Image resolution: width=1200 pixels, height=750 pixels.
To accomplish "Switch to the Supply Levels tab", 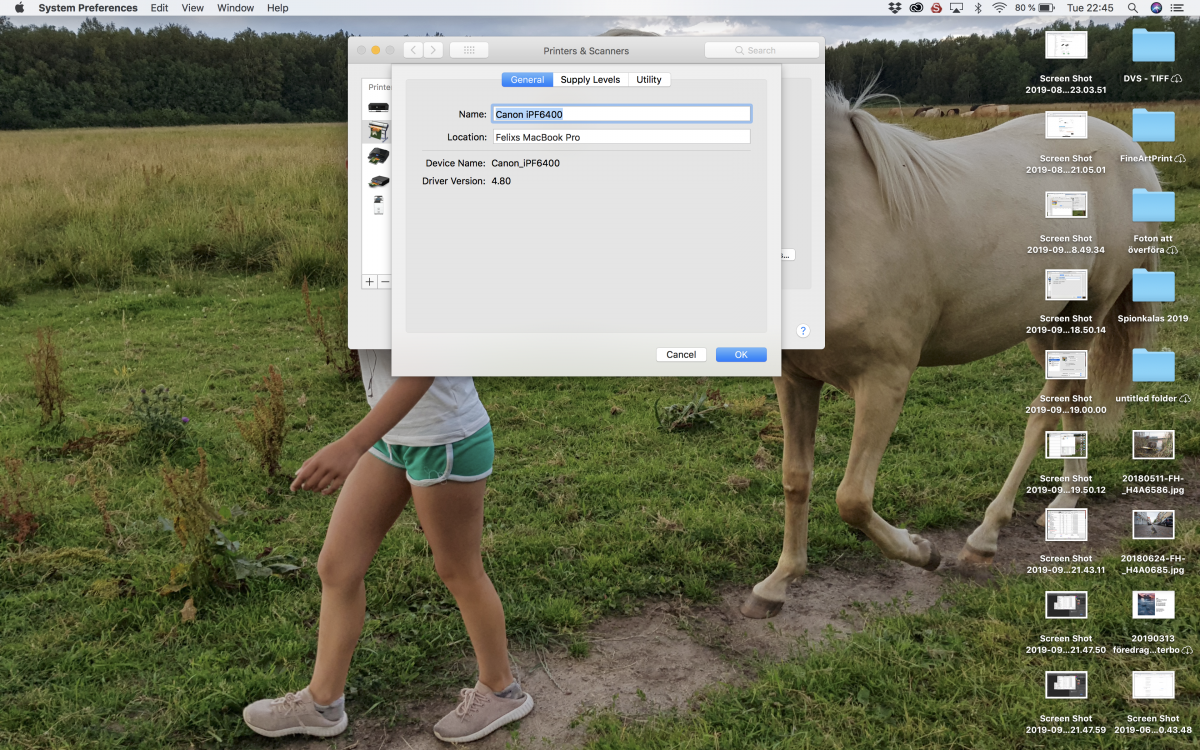I will tap(590, 80).
